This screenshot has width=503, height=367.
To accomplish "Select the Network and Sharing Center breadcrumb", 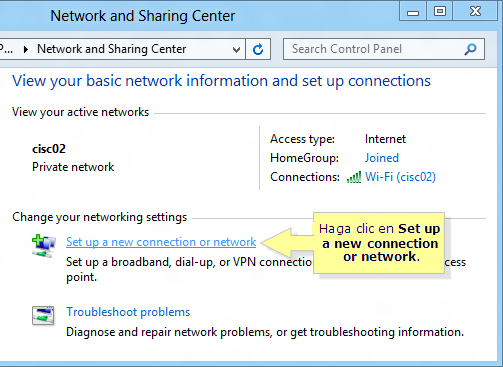I will (112, 49).
